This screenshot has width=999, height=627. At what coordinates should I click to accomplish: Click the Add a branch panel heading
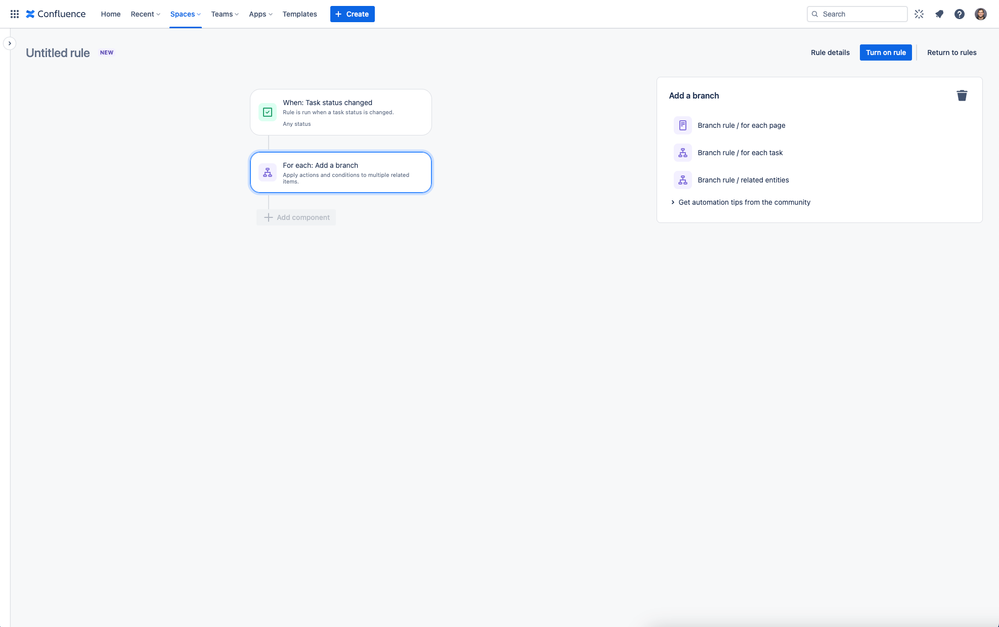(x=694, y=96)
